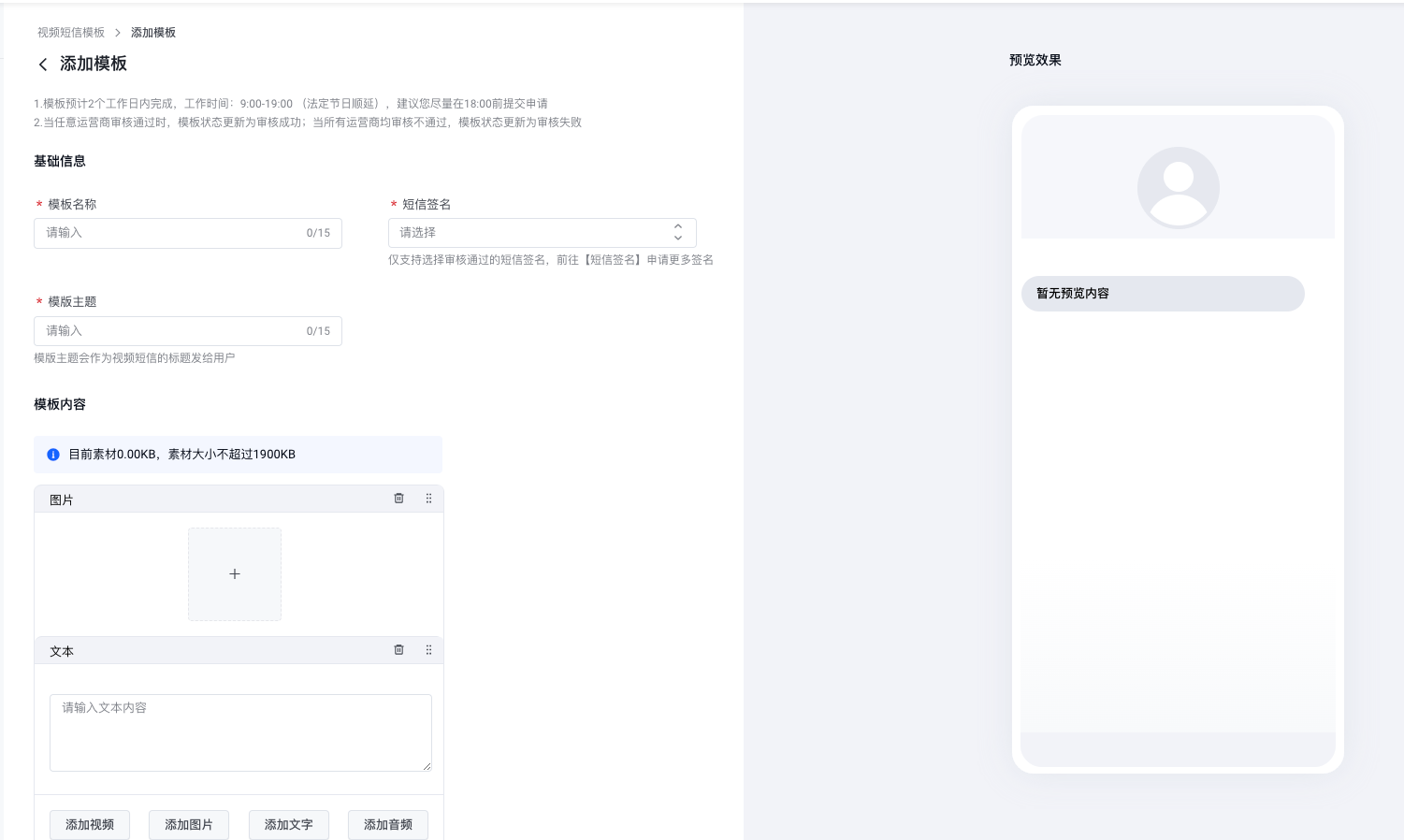Delete the 图片 content block
Screen dimensions: 1404x840
point(398,499)
